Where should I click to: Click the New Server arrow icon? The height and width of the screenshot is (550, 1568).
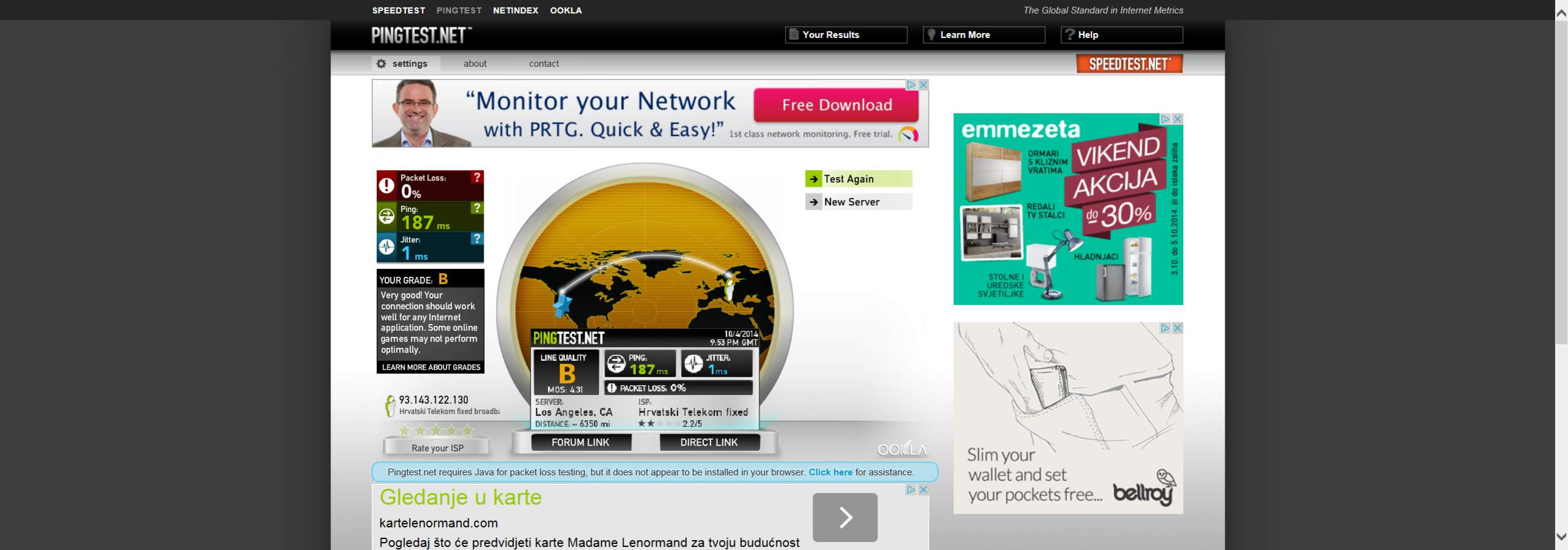(814, 202)
